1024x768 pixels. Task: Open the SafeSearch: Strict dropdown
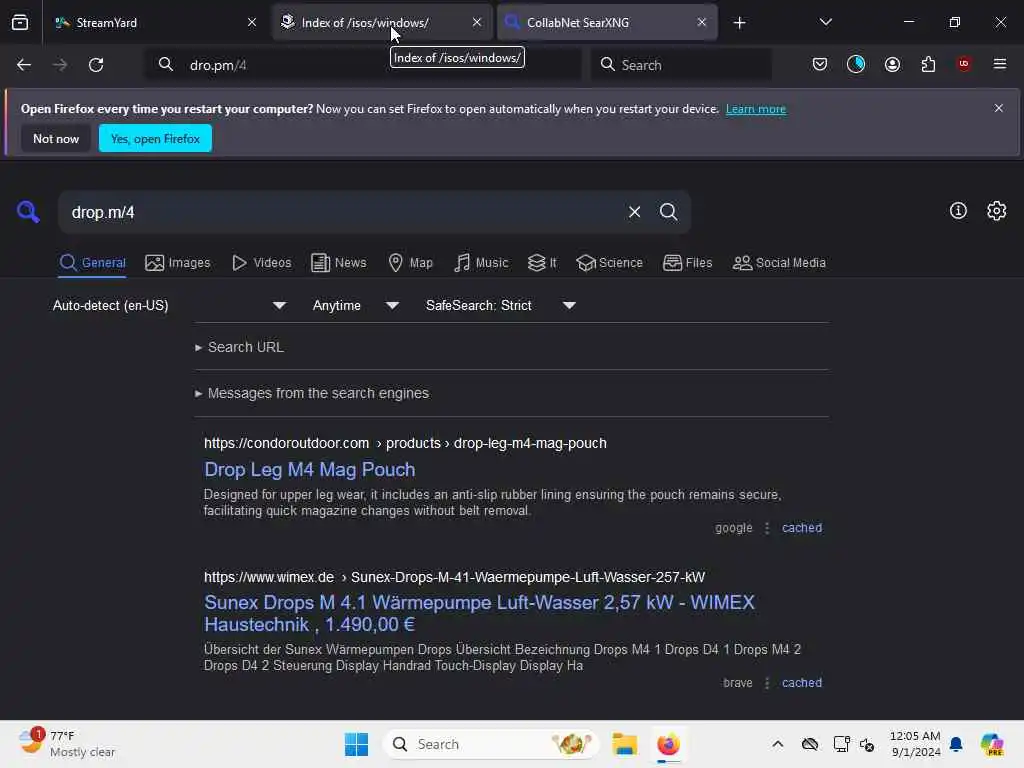tap(501, 305)
